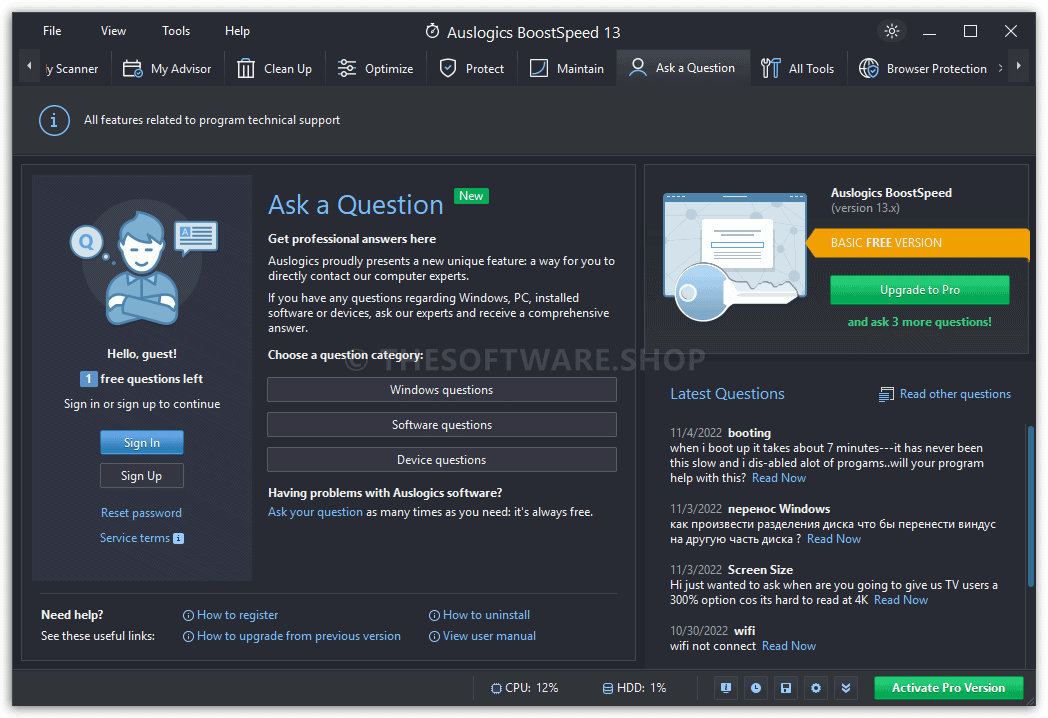Click the Read other questions link
The width and height of the screenshot is (1048, 718).
[955, 394]
